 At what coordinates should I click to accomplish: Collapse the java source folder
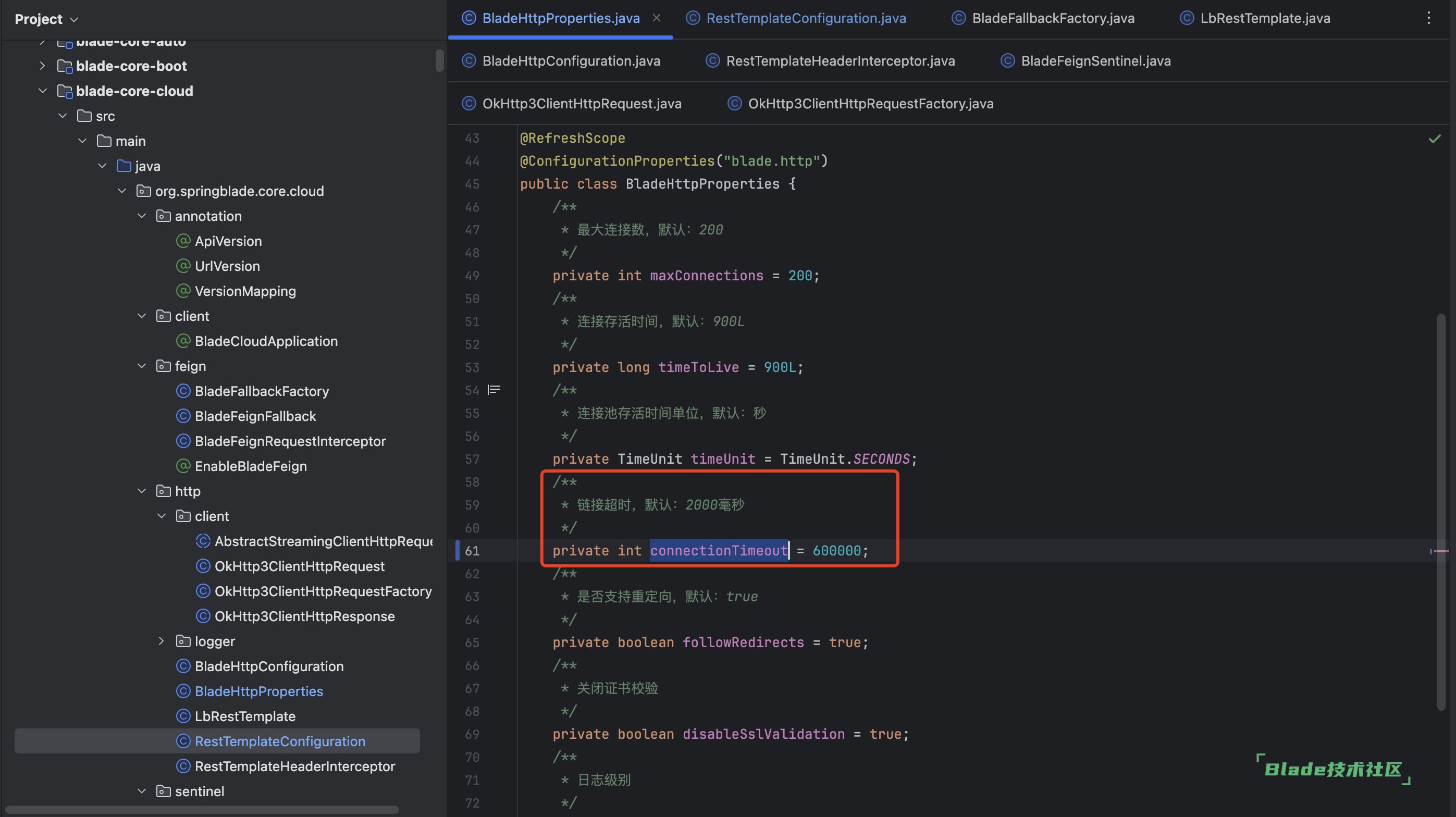[x=102, y=166]
